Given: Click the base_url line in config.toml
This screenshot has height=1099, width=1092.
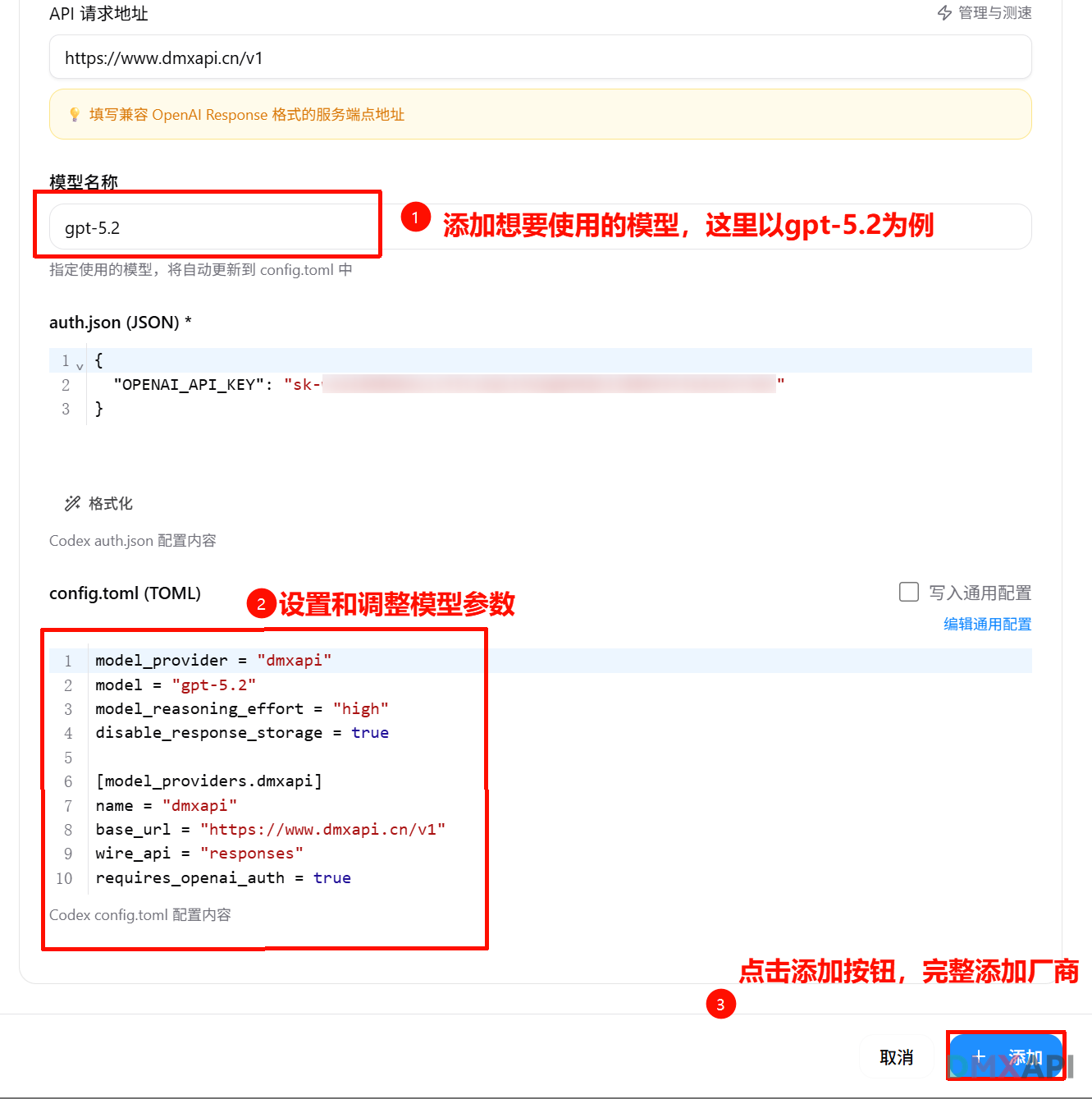Looking at the screenshot, I should pos(270,829).
